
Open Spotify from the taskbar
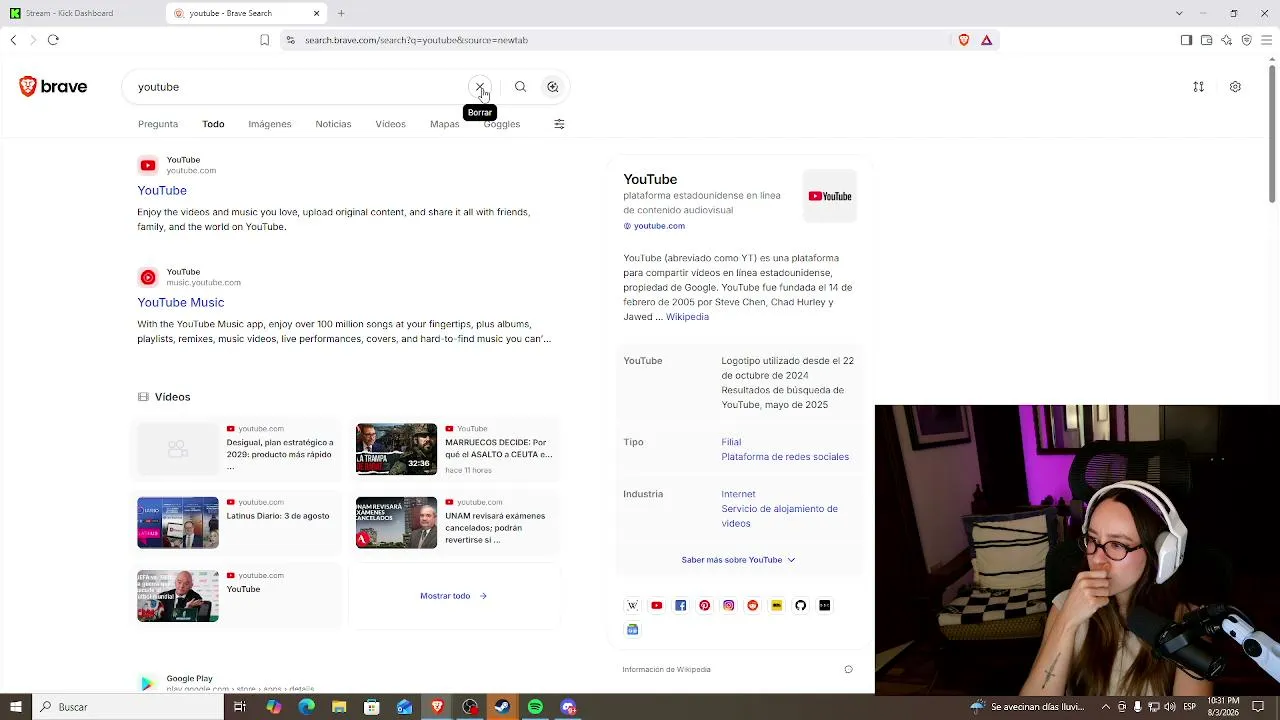[x=535, y=707]
